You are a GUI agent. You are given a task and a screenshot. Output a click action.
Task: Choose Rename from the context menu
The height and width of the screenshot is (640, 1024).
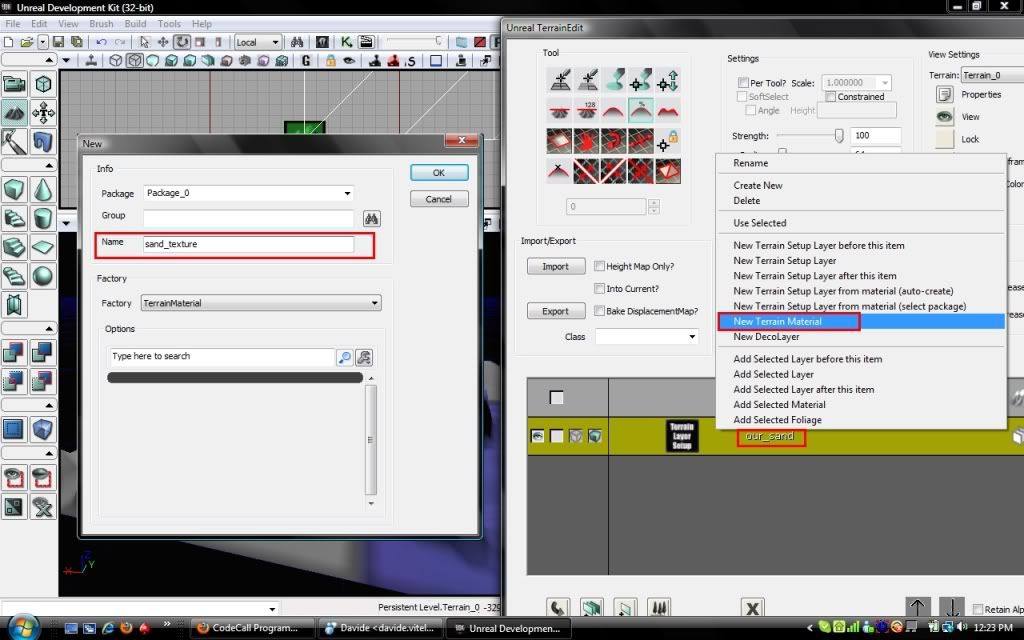(750, 163)
